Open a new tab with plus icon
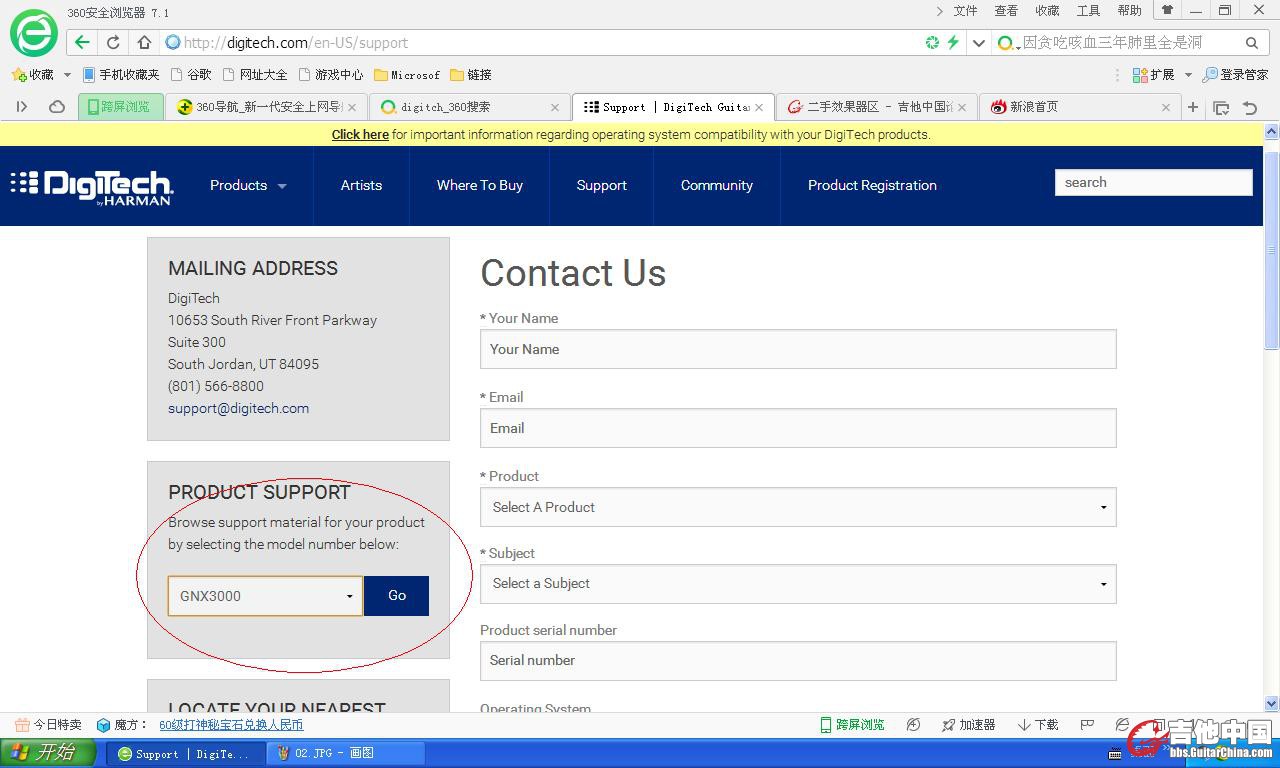 [x=1193, y=107]
